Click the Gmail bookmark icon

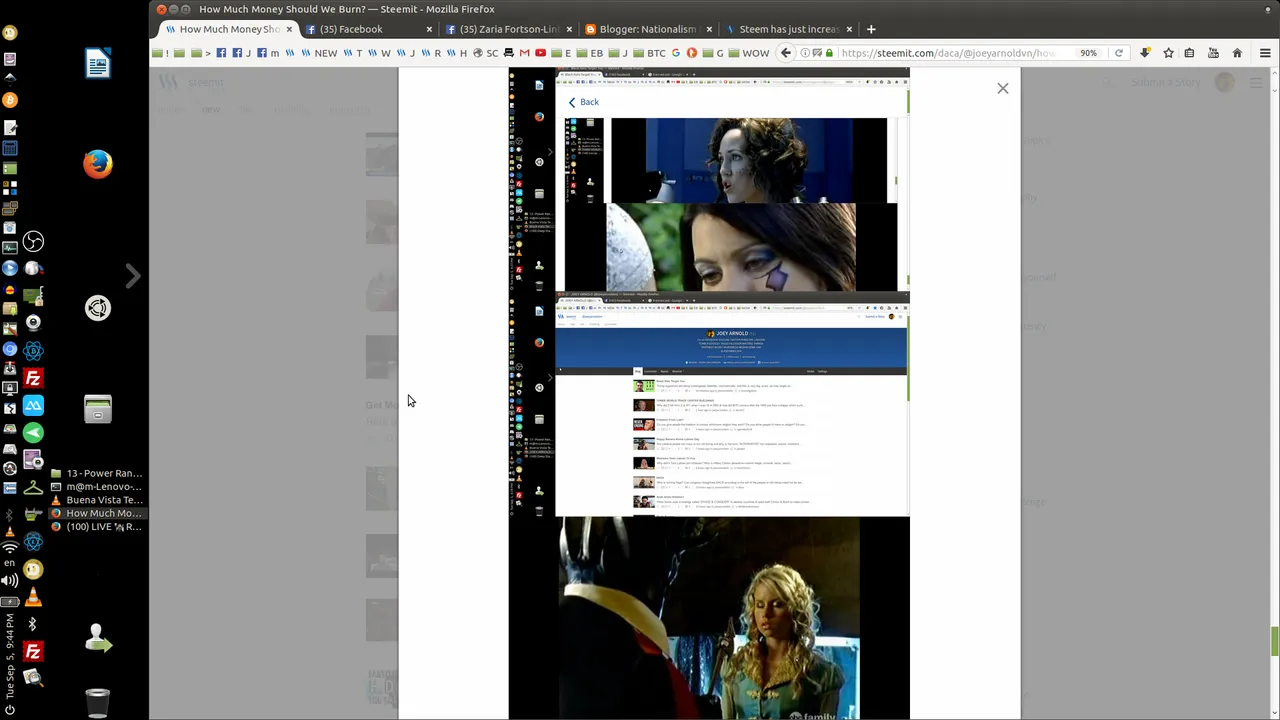coord(524,53)
